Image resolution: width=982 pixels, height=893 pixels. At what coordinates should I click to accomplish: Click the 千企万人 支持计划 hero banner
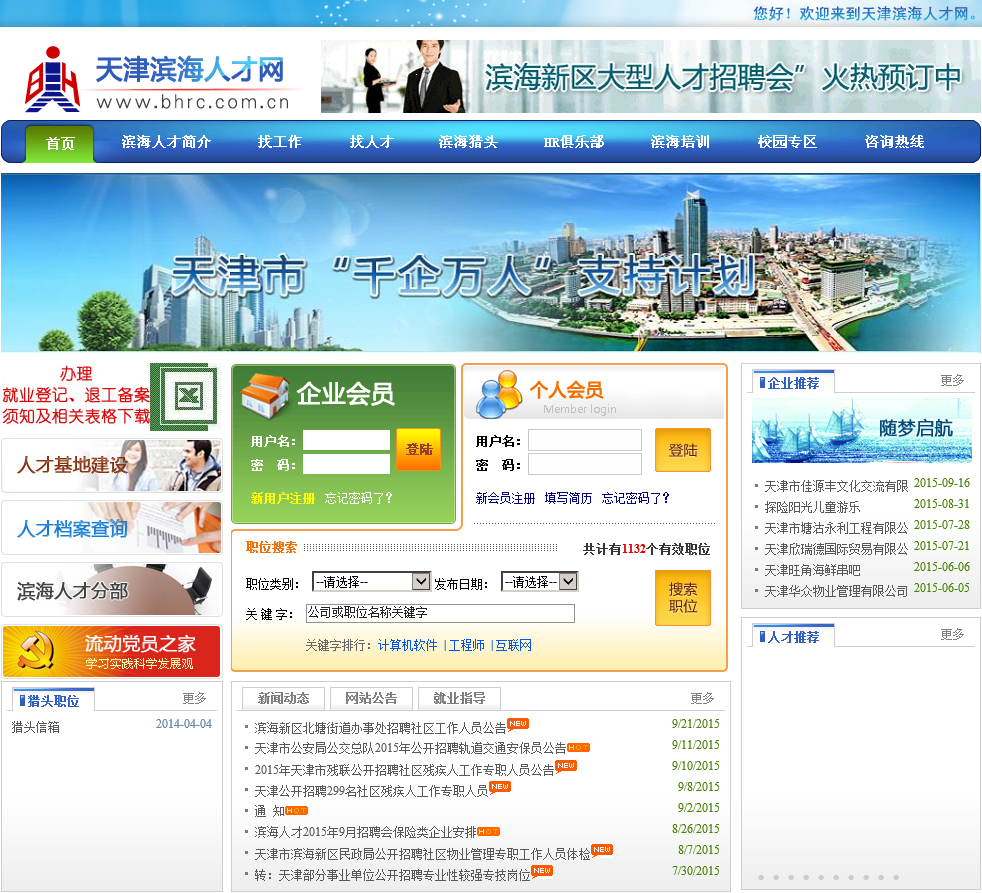pyautogui.click(x=490, y=262)
